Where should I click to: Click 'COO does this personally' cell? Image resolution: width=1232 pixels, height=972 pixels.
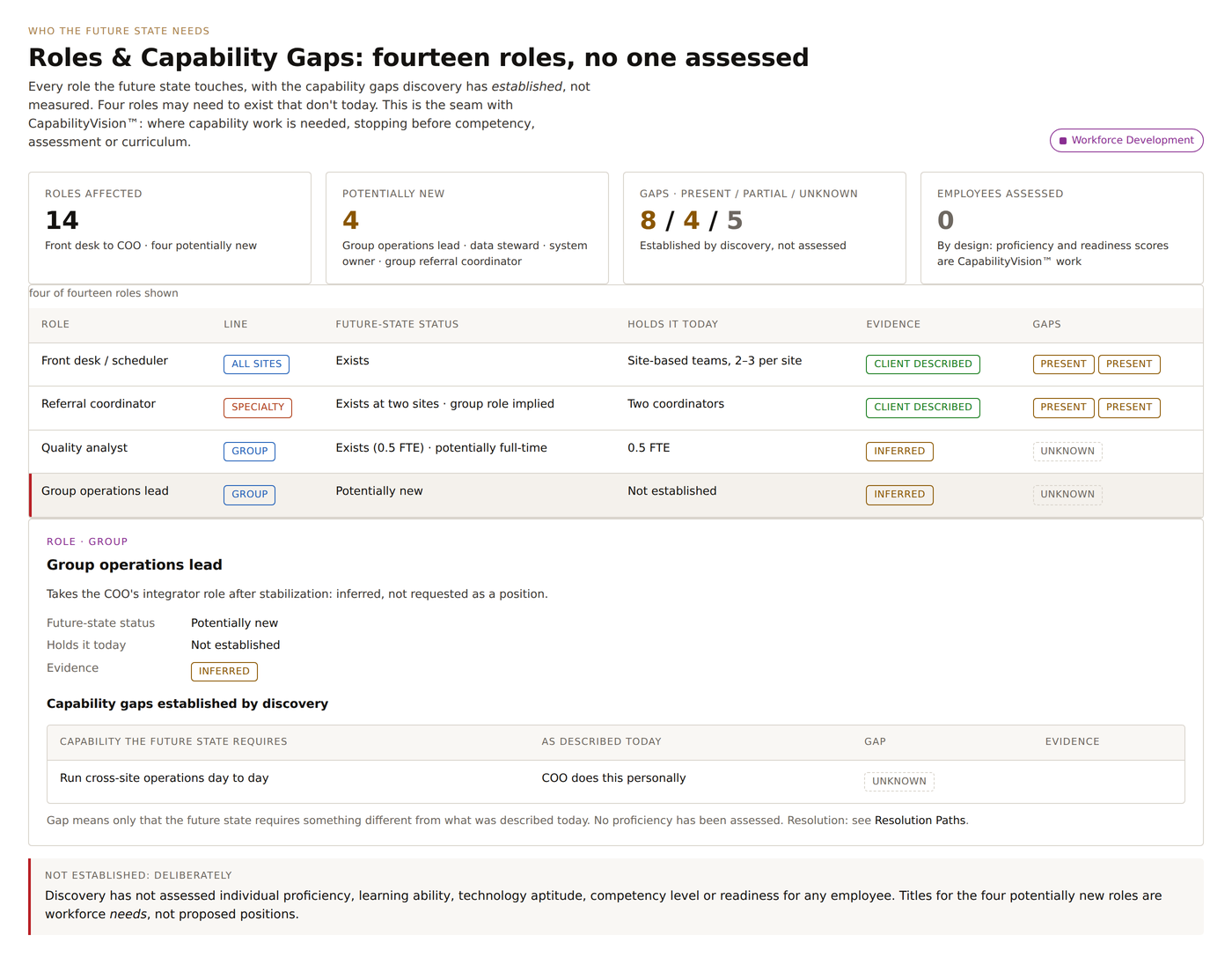pos(613,778)
